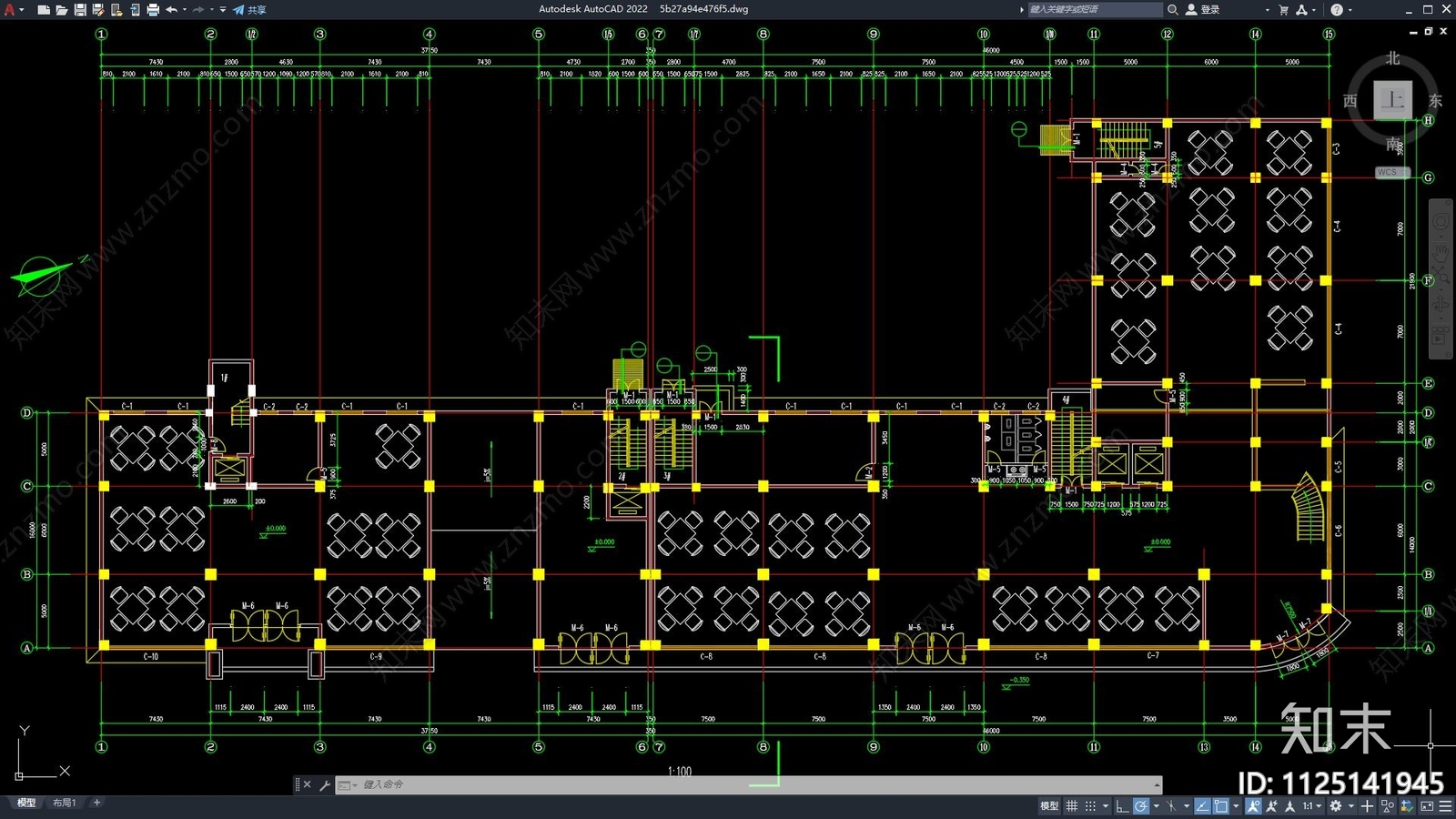Toggle polar tracking in status bar
Viewport: 1456px width, 819px height.
1141,806
